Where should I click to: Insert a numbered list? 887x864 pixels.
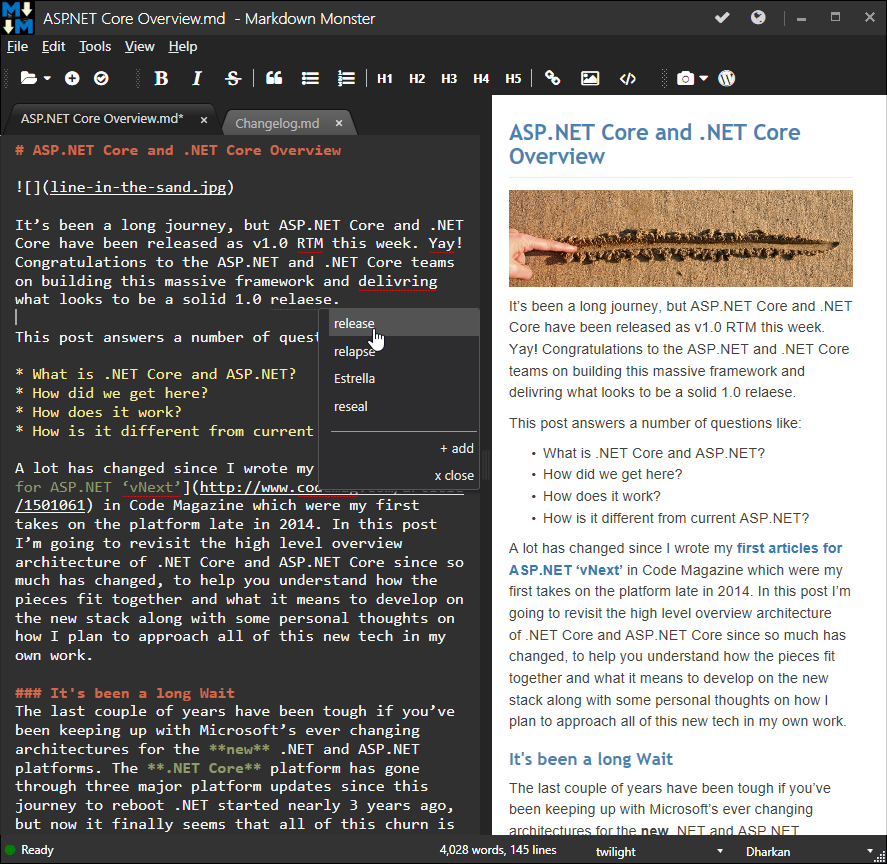coord(346,78)
